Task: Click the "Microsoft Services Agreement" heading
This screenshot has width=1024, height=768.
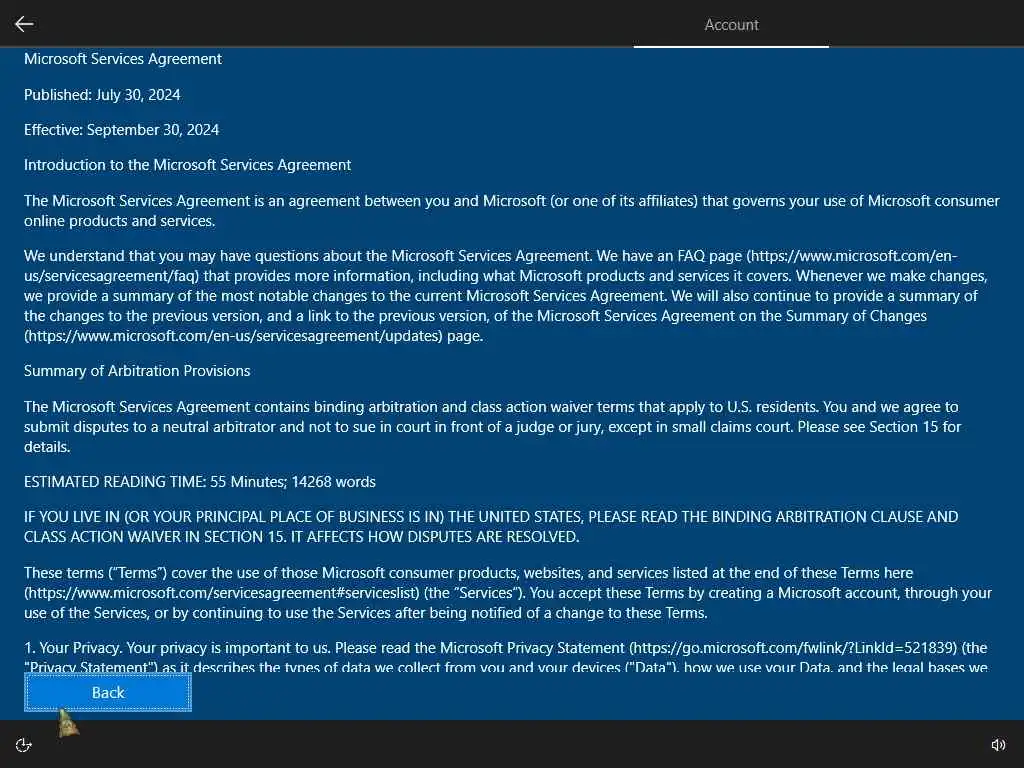Action: point(123,59)
